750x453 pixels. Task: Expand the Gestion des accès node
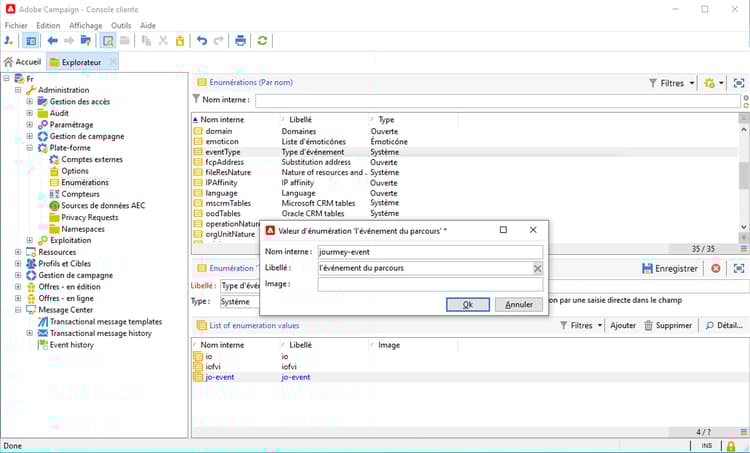point(30,101)
